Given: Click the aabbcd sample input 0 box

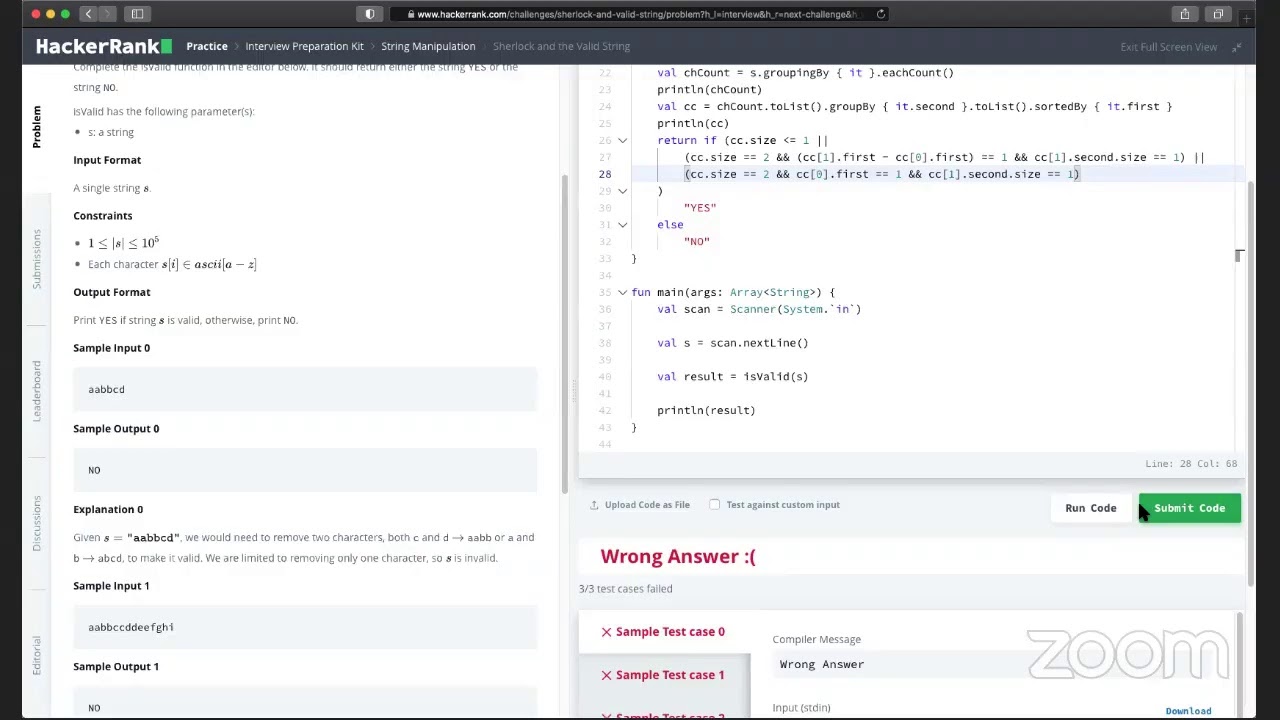Looking at the screenshot, I should pos(305,389).
